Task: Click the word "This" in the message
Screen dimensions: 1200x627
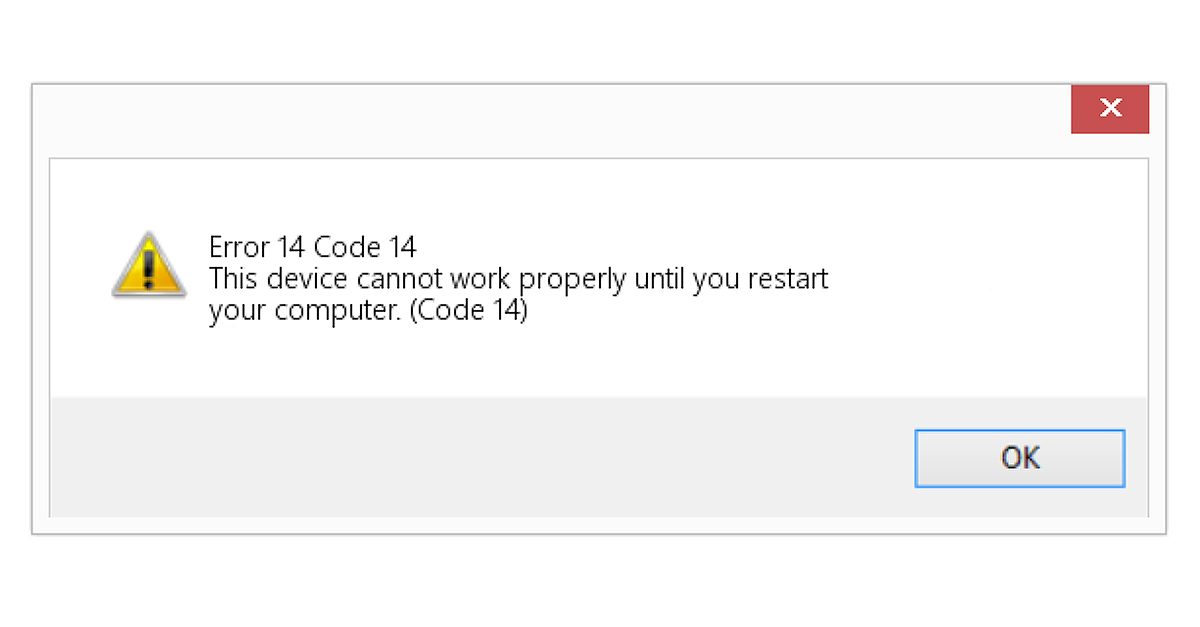Action: pyautogui.click(x=234, y=278)
